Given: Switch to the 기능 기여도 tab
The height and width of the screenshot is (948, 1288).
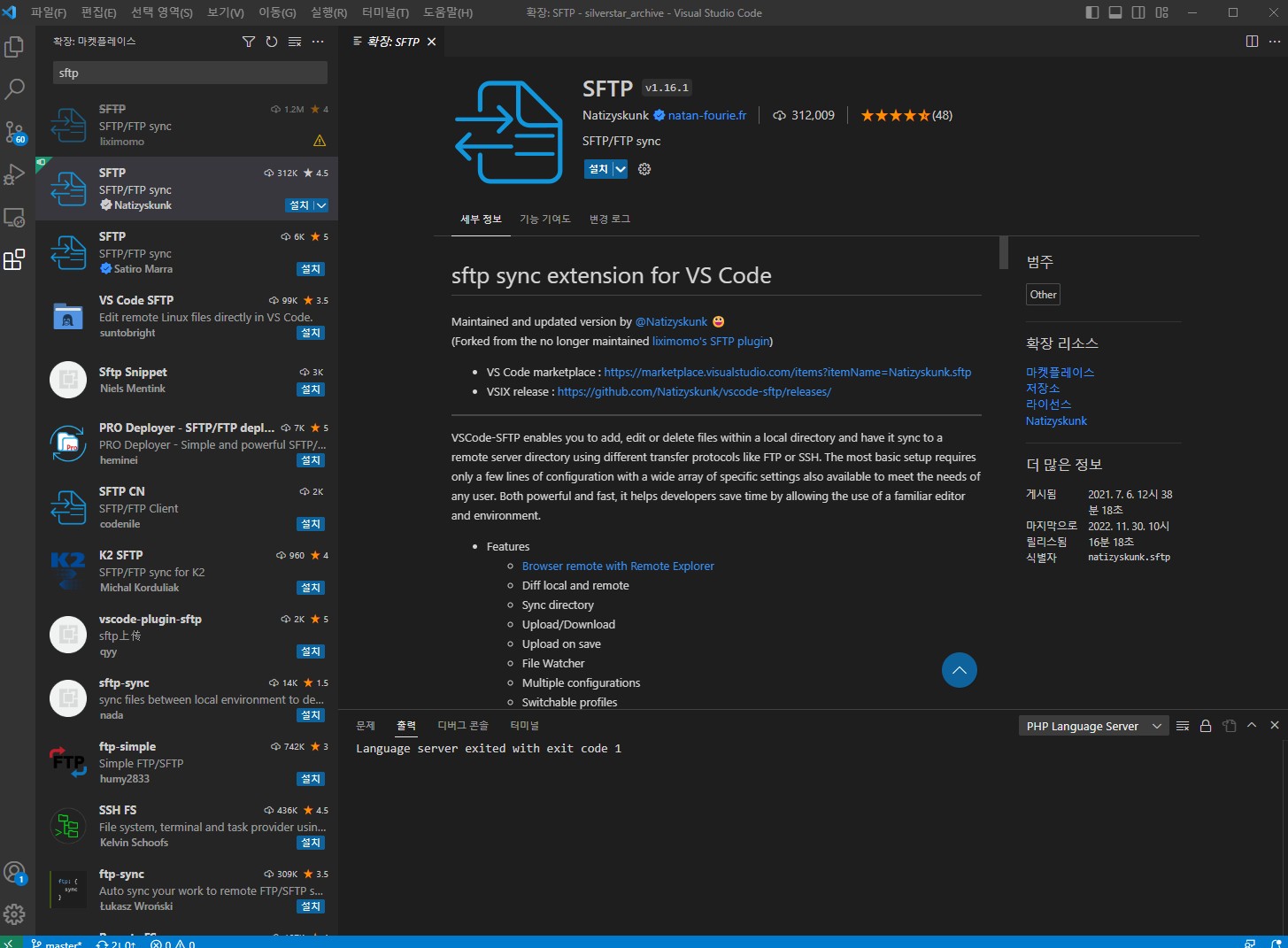Looking at the screenshot, I should pos(545,219).
